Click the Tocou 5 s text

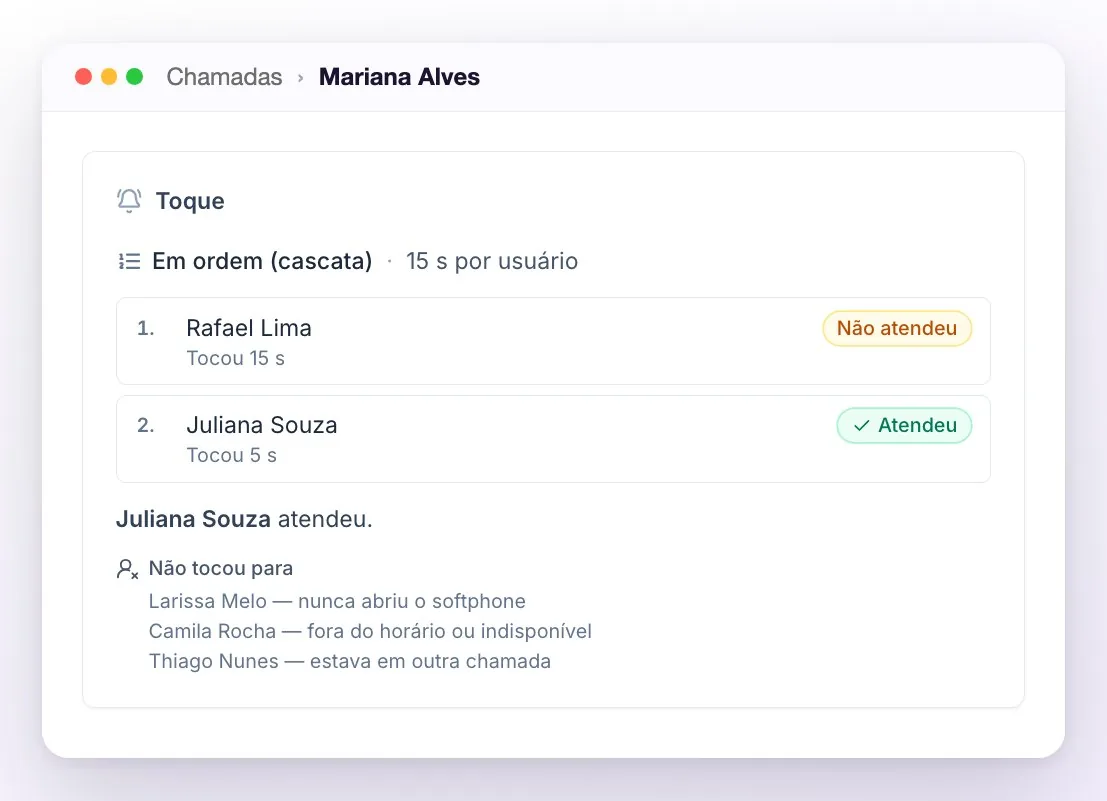[x=232, y=455]
